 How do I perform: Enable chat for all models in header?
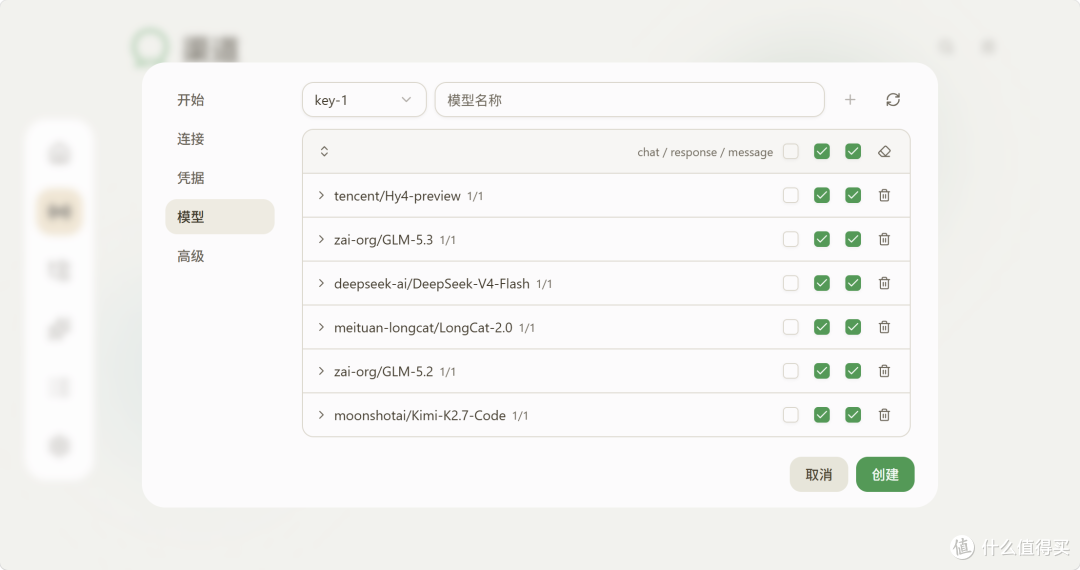(x=791, y=151)
